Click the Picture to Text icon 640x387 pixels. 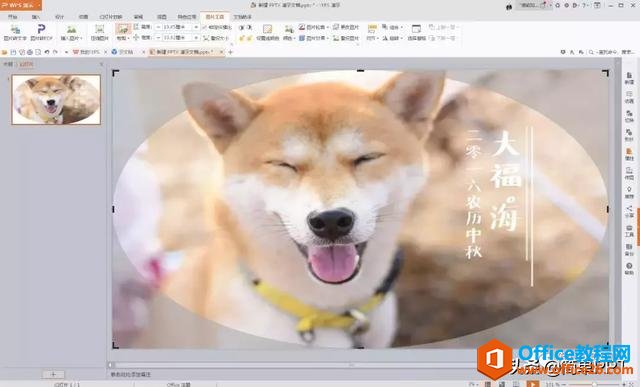tap(16, 29)
